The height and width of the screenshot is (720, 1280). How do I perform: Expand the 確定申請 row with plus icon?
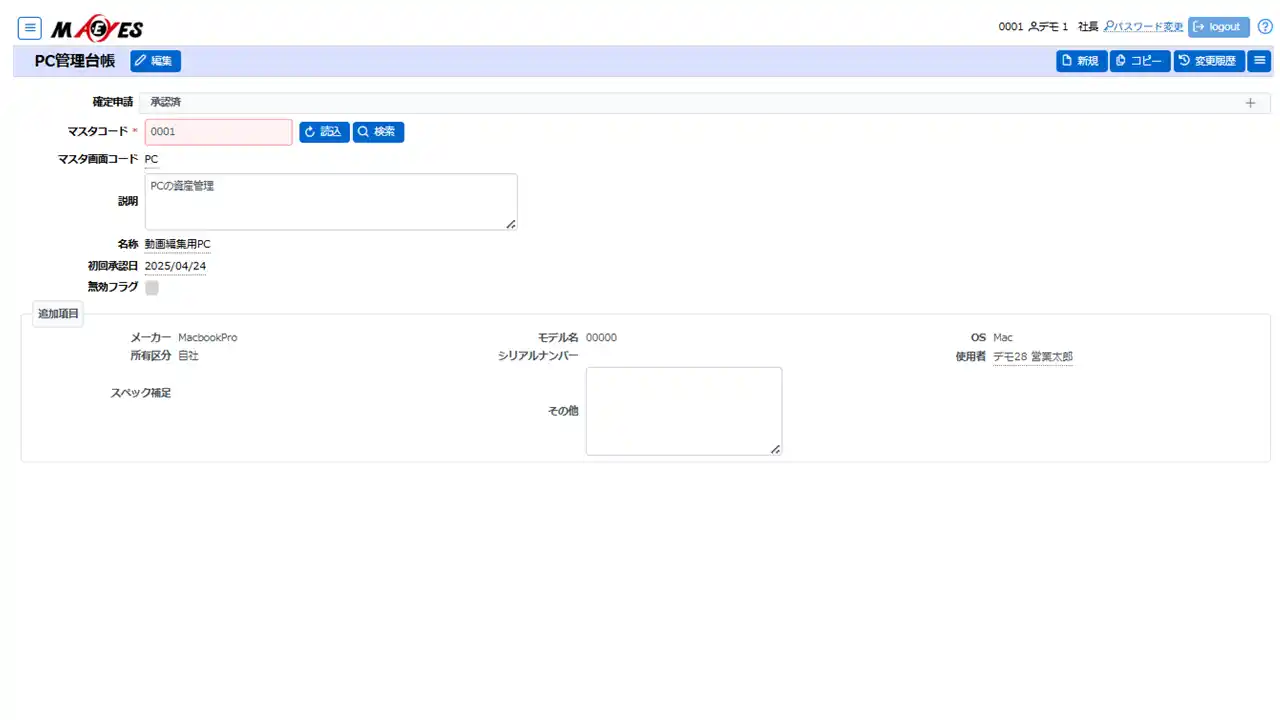click(1250, 103)
